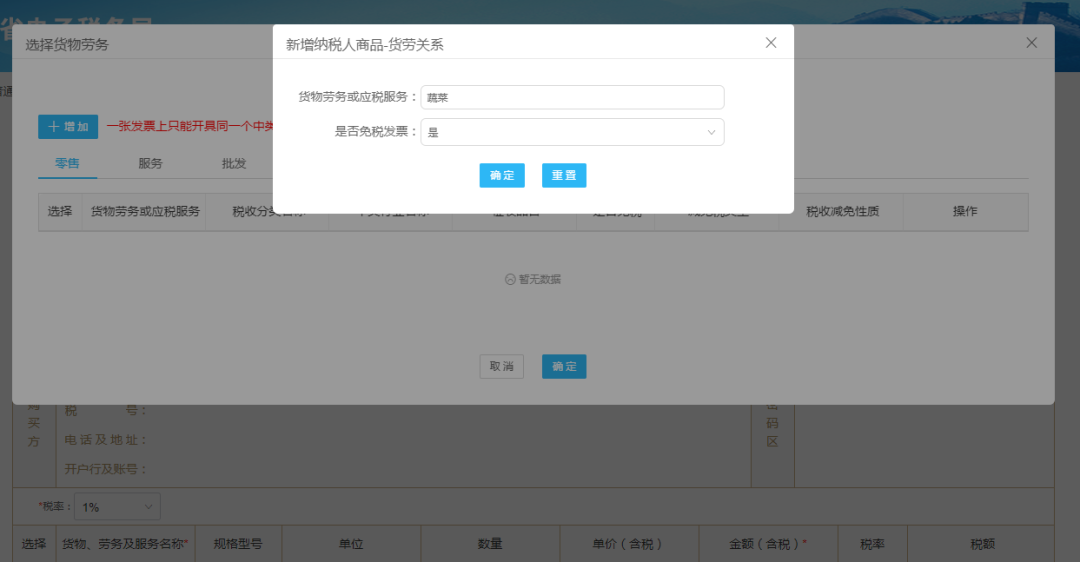Click the 重置 button
Viewport: 1080px width, 562px height.
tap(564, 176)
